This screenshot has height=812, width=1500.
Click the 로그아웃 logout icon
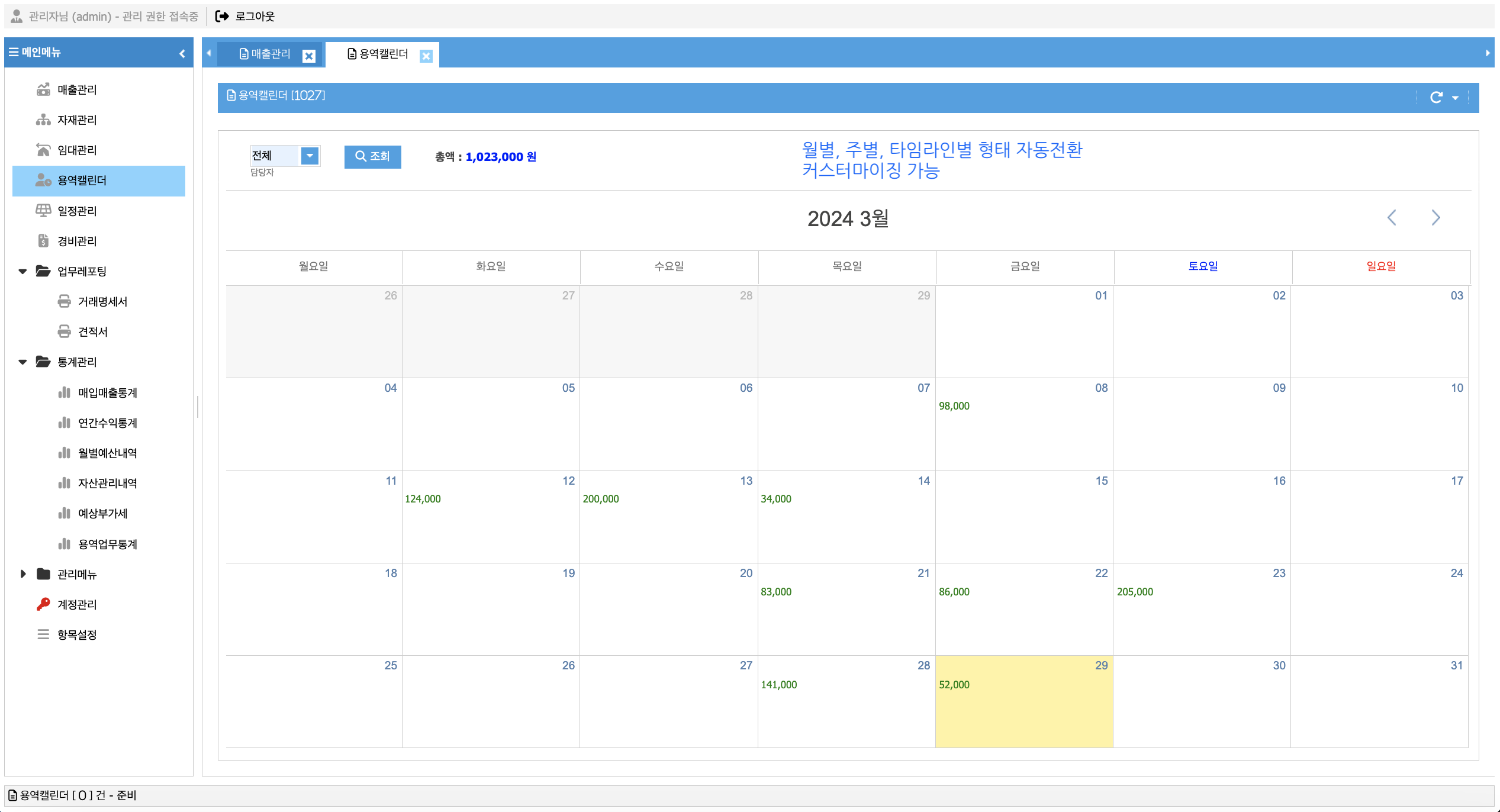(x=222, y=17)
